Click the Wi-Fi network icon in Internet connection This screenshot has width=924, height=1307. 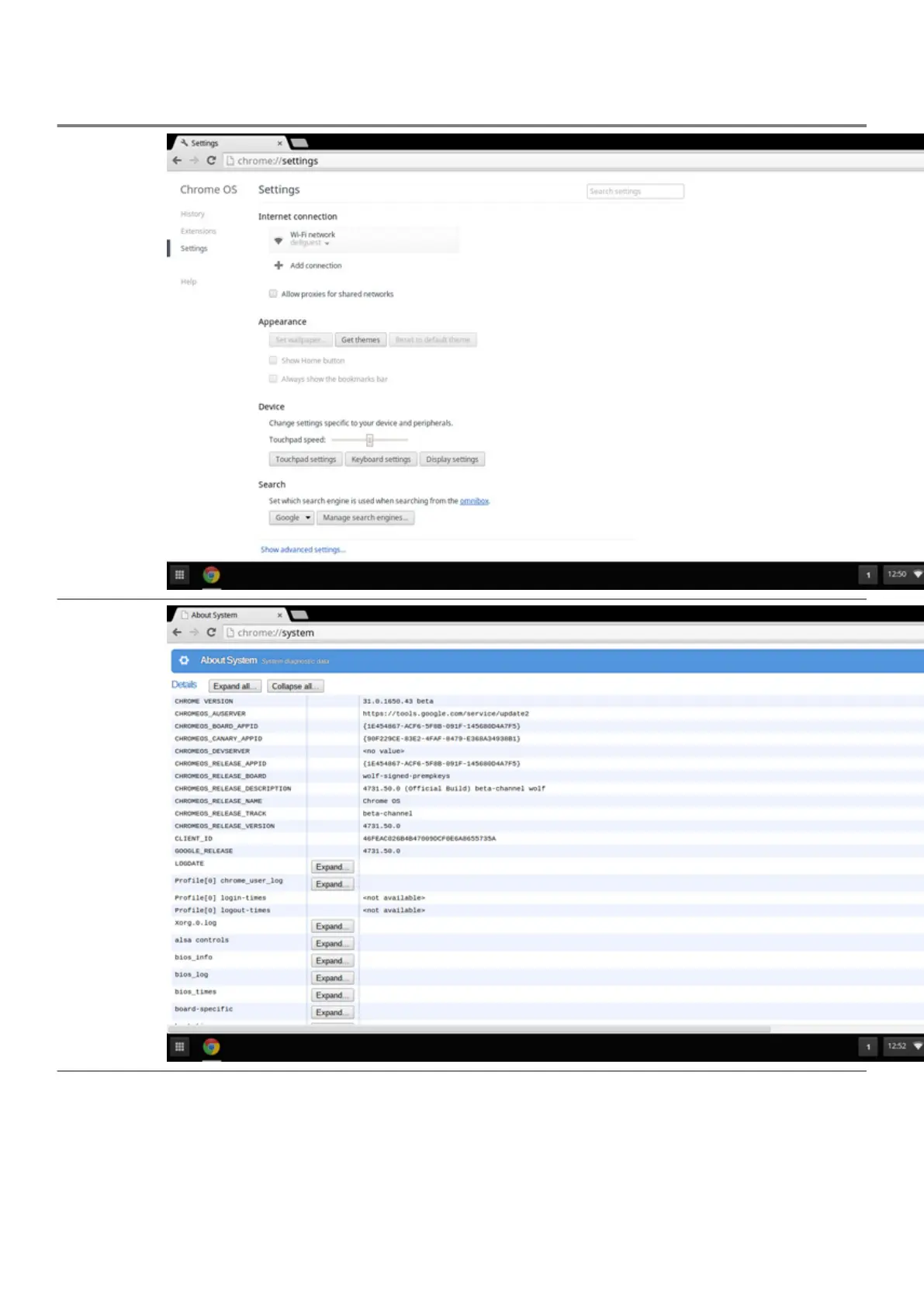[x=279, y=241]
